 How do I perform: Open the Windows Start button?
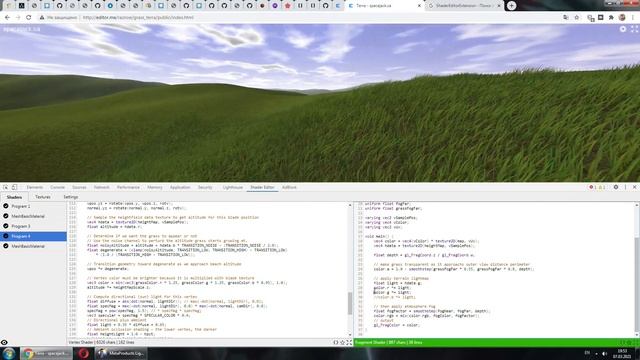click(9, 353)
